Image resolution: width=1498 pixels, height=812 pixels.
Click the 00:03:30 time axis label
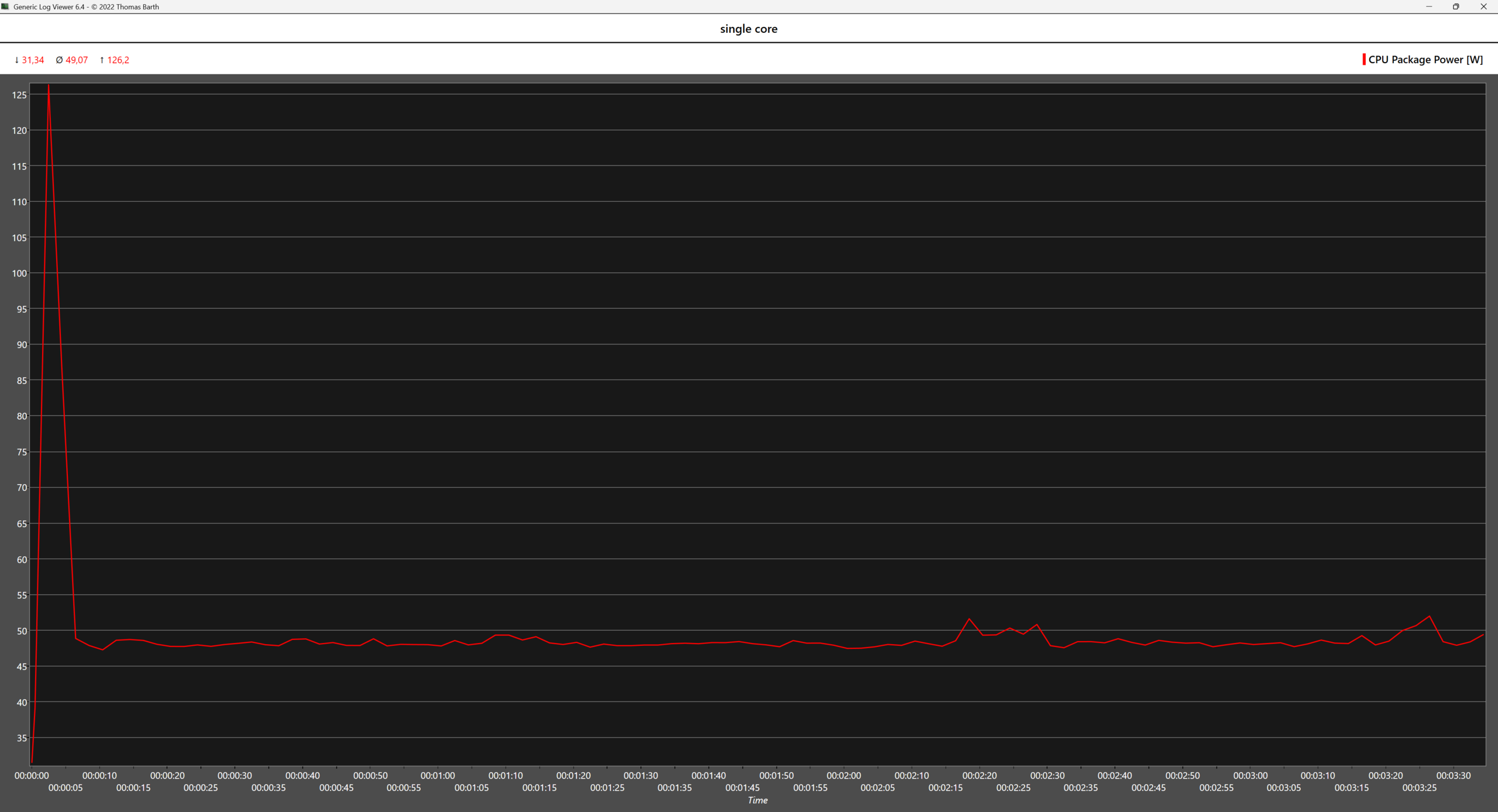click(x=1453, y=775)
